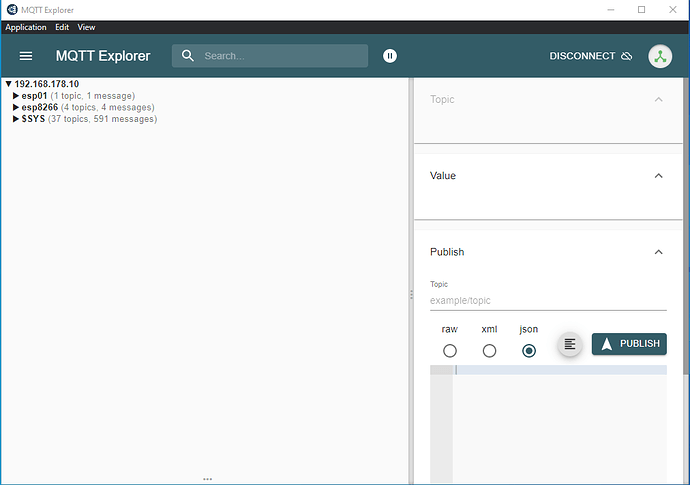690x485 pixels.
Task: Click the Value panel heading
Action: (443, 176)
